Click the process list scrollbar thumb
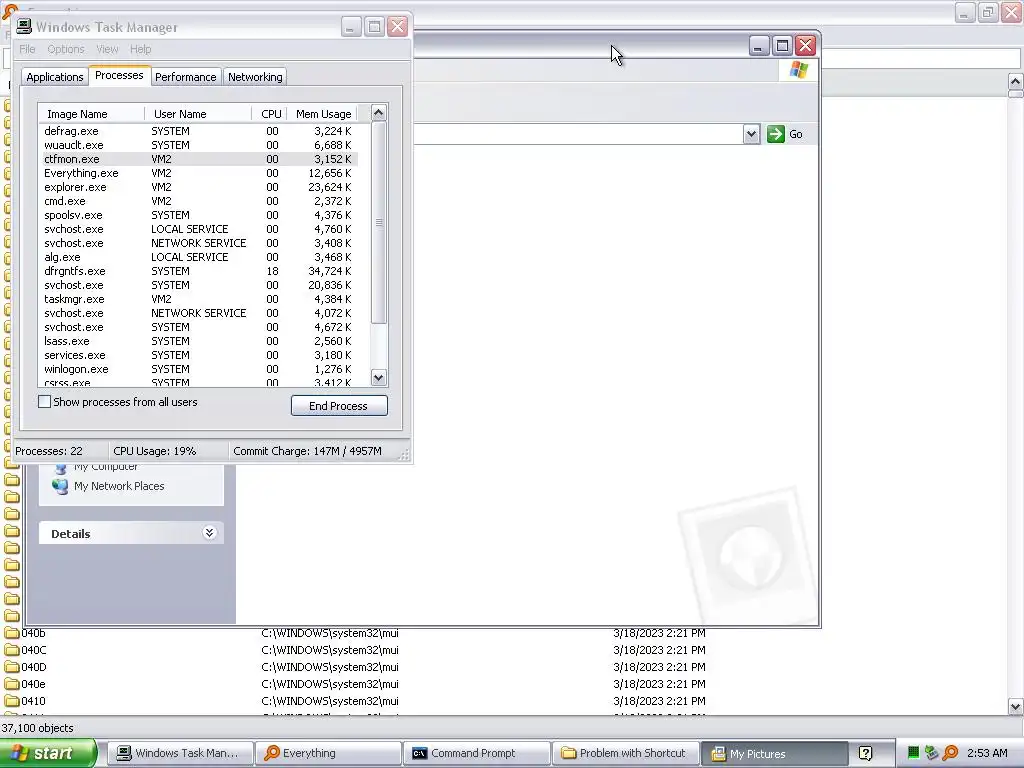Image resolution: width=1024 pixels, height=768 pixels. click(379, 222)
